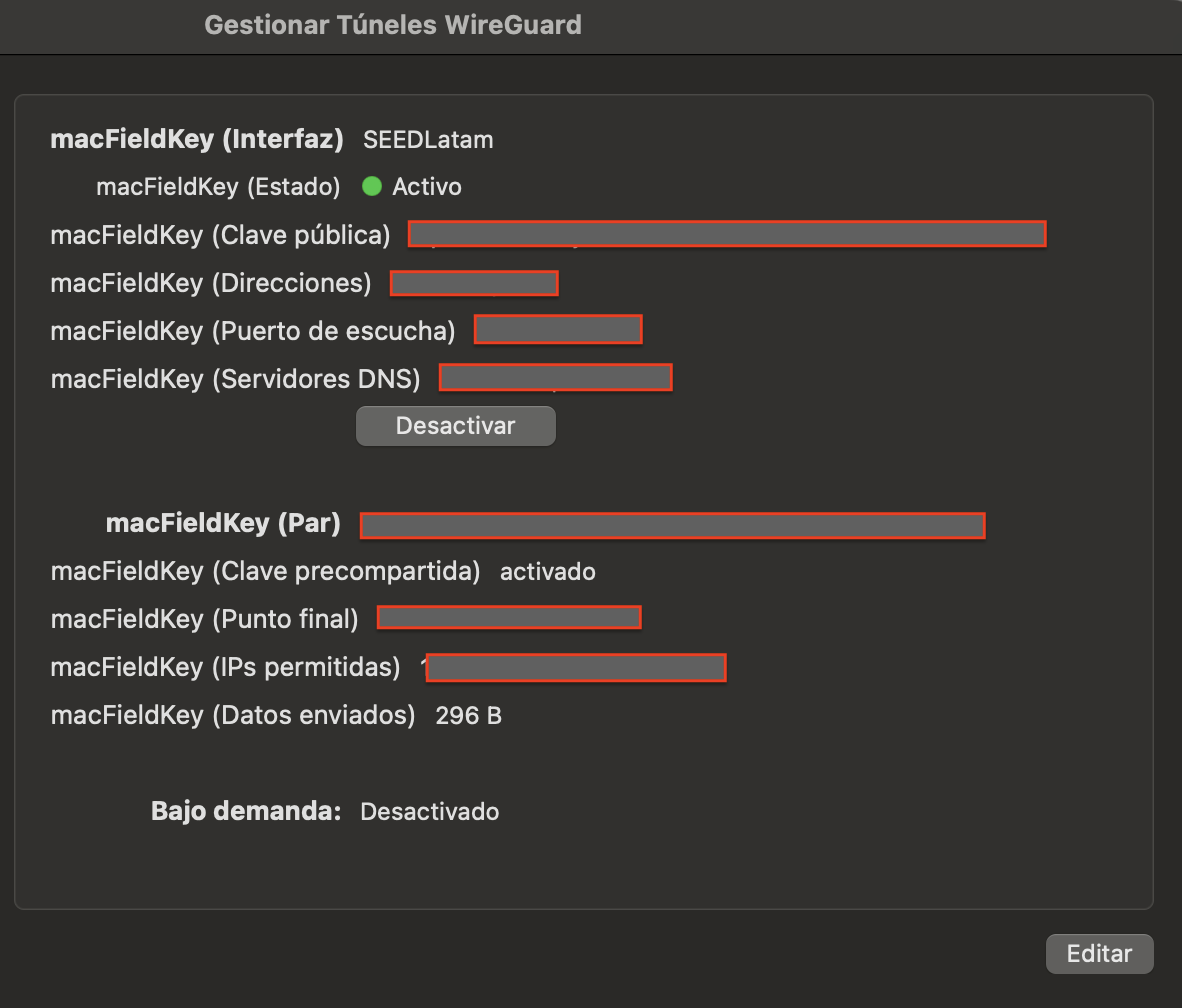Click the green active status dot

click(x=372, y=186)
